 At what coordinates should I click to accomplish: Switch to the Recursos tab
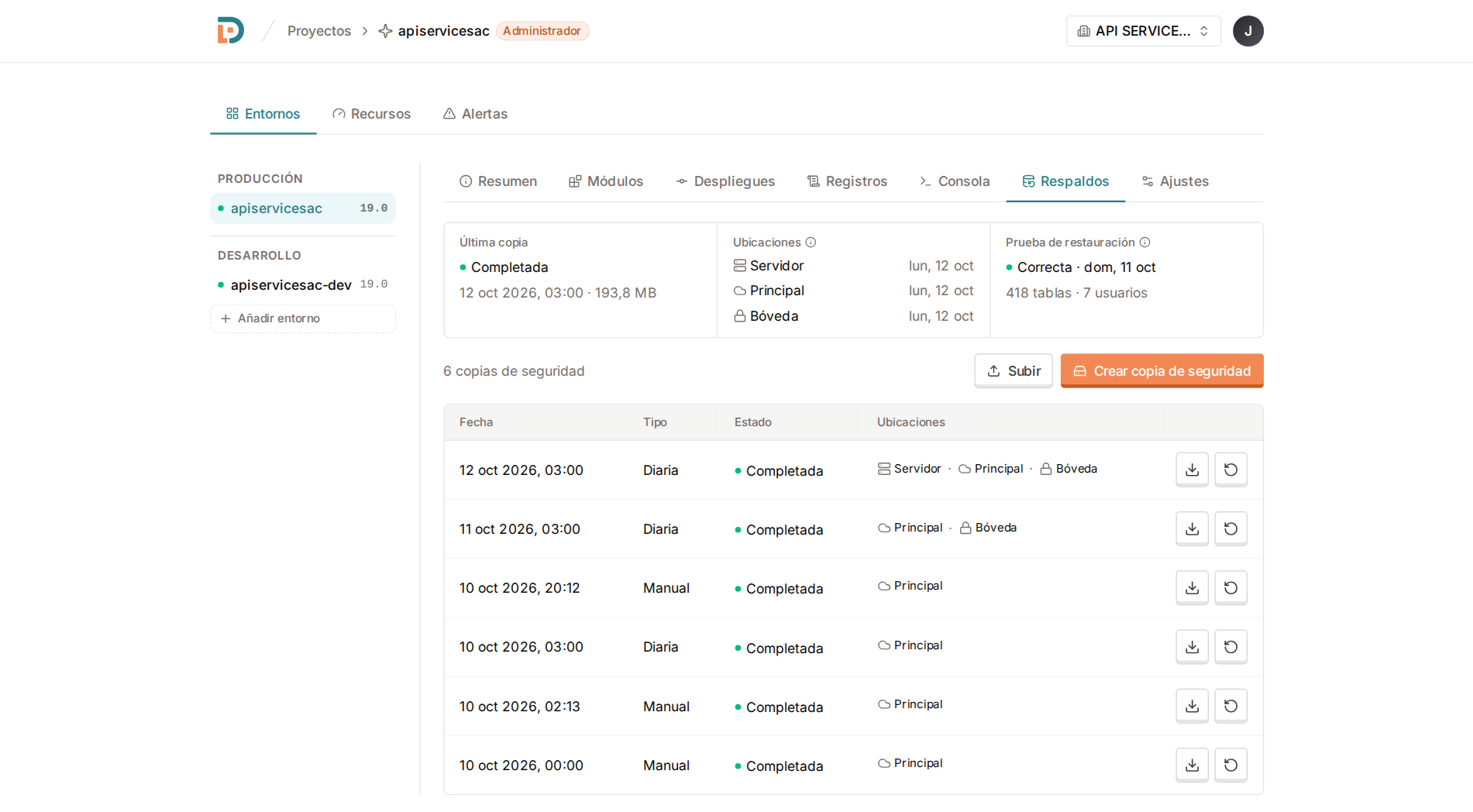tap(371, 114)
